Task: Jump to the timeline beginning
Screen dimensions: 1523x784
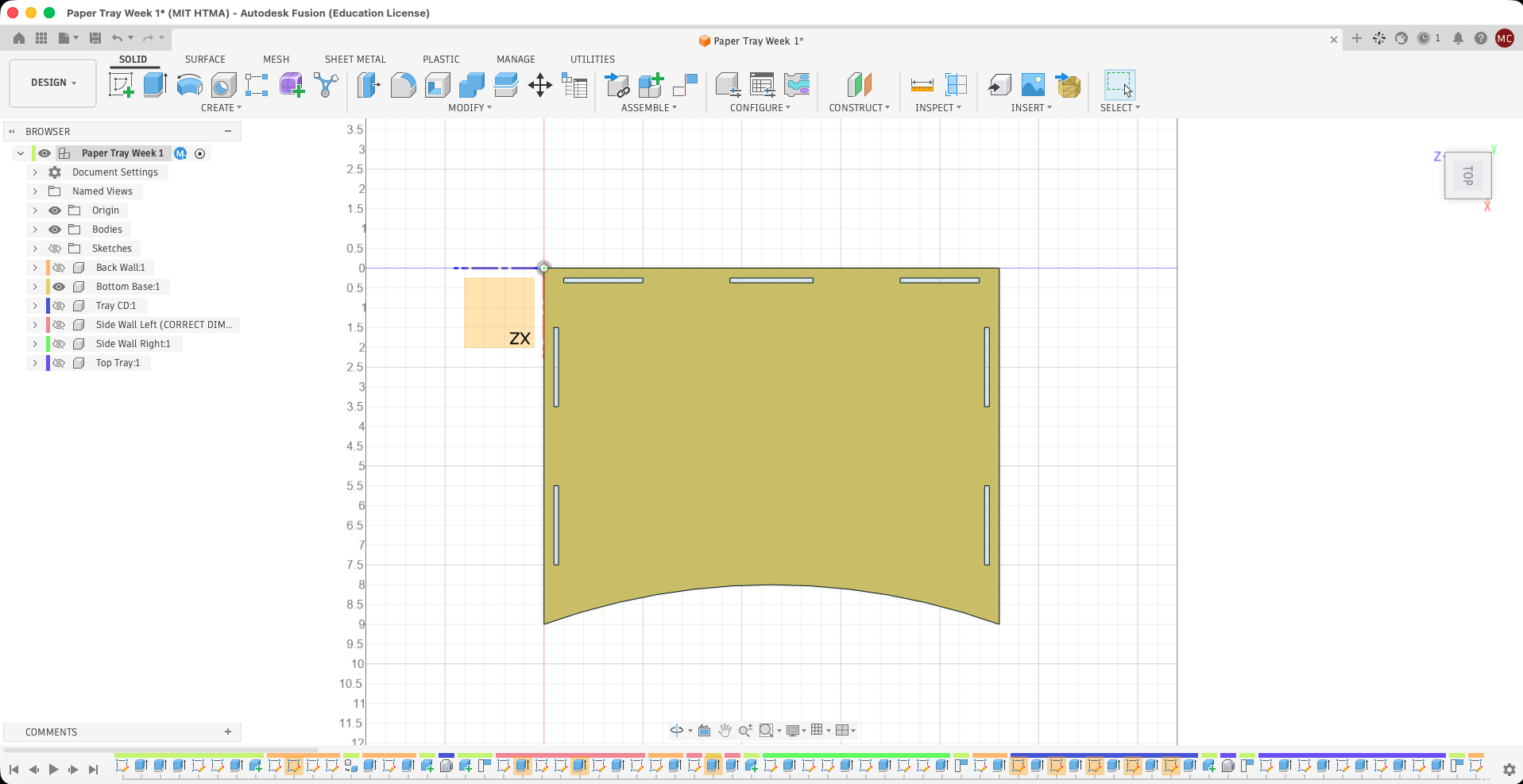Action: point(14,769)
